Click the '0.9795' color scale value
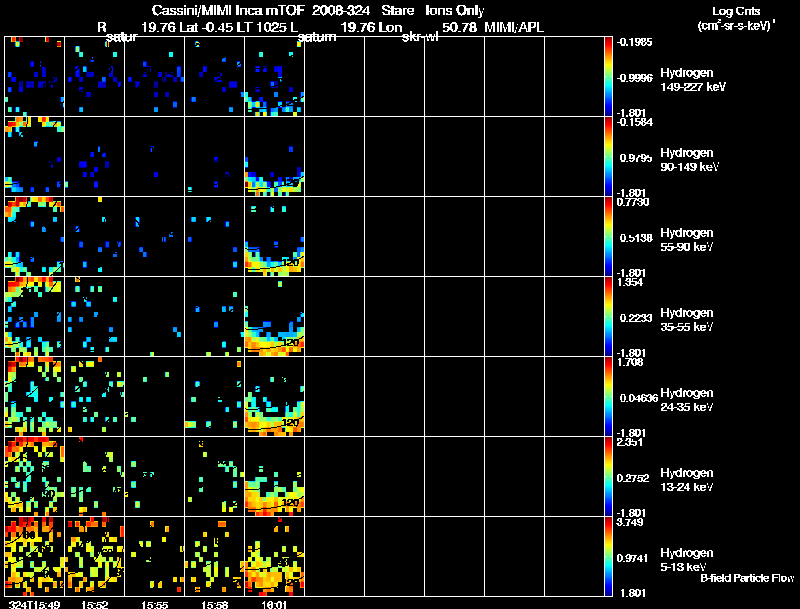Screen dimensions: 800x609 [x=636, y=158]
